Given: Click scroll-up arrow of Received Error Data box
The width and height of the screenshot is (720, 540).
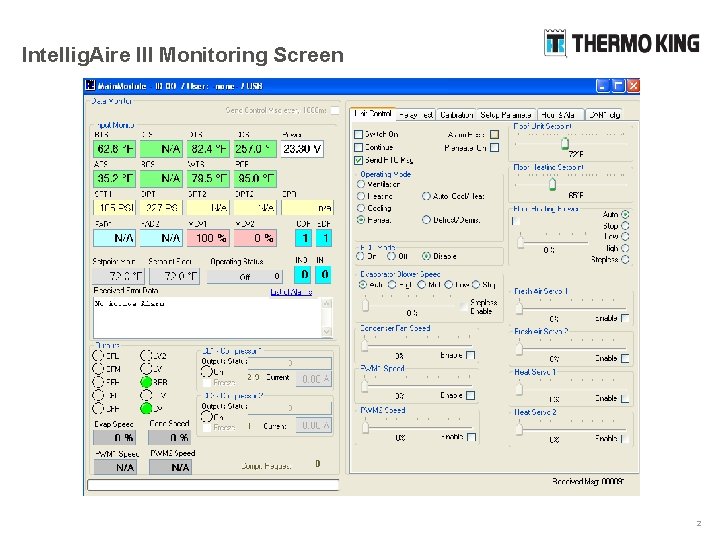Looking at the screenshot, I should 326,303.
